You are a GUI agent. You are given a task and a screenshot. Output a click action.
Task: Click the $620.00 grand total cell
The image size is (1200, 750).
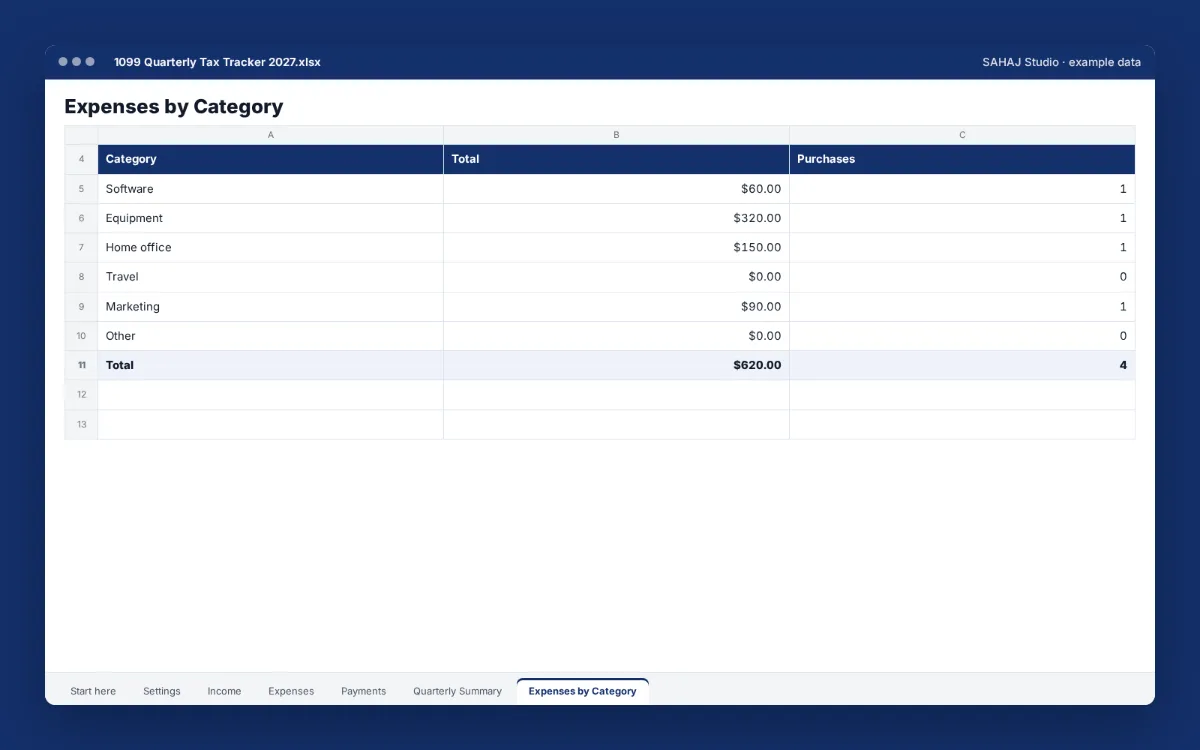click(616, 365)
